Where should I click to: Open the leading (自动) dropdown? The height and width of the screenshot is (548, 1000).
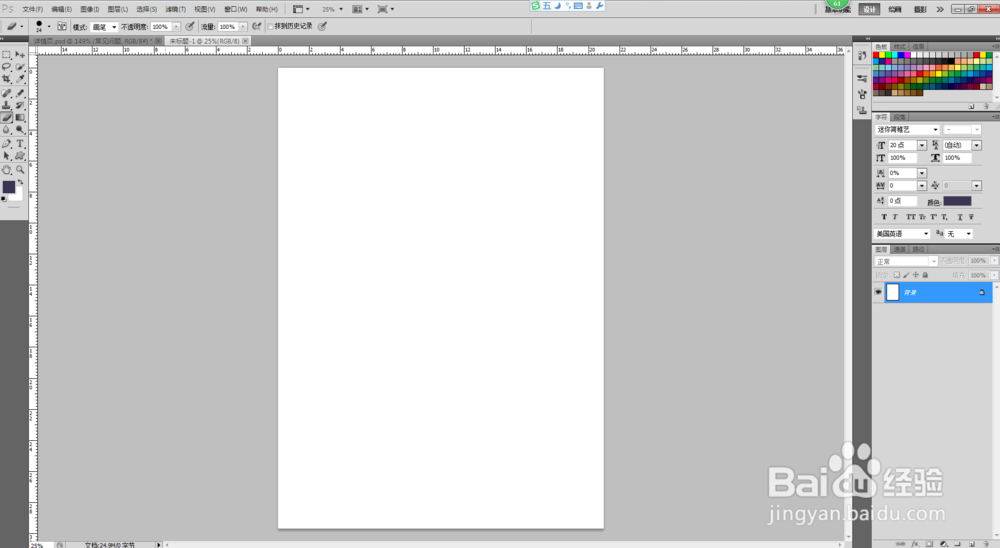click(976, 145)
